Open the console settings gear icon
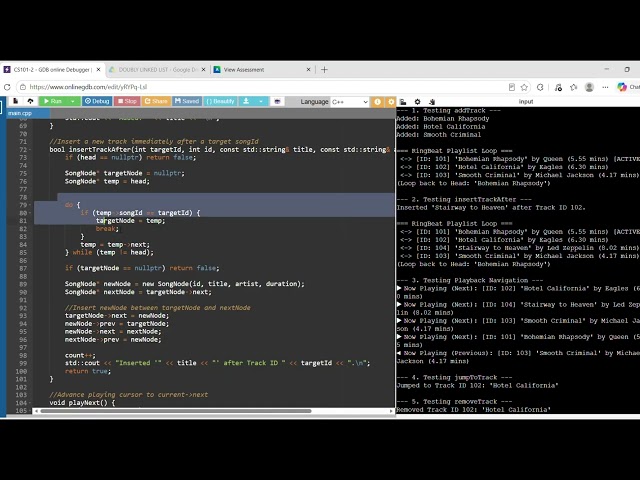640x480 pixels. (417, 102)
